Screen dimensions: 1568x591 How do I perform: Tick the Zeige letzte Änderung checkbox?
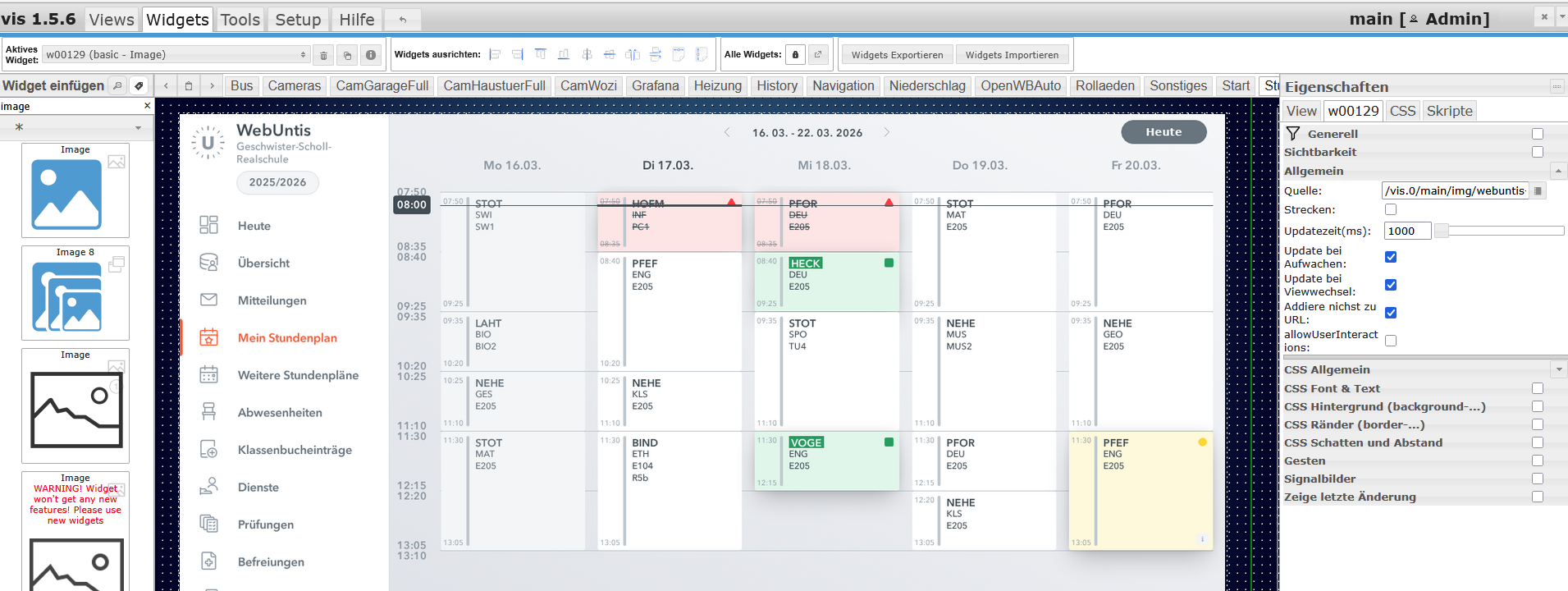(1538, 497)
